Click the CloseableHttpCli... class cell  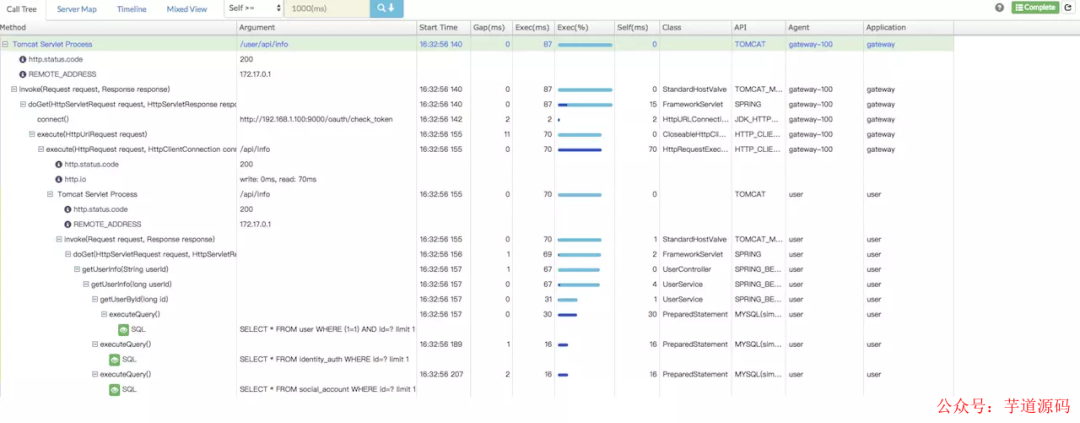(x=695, y=134)
